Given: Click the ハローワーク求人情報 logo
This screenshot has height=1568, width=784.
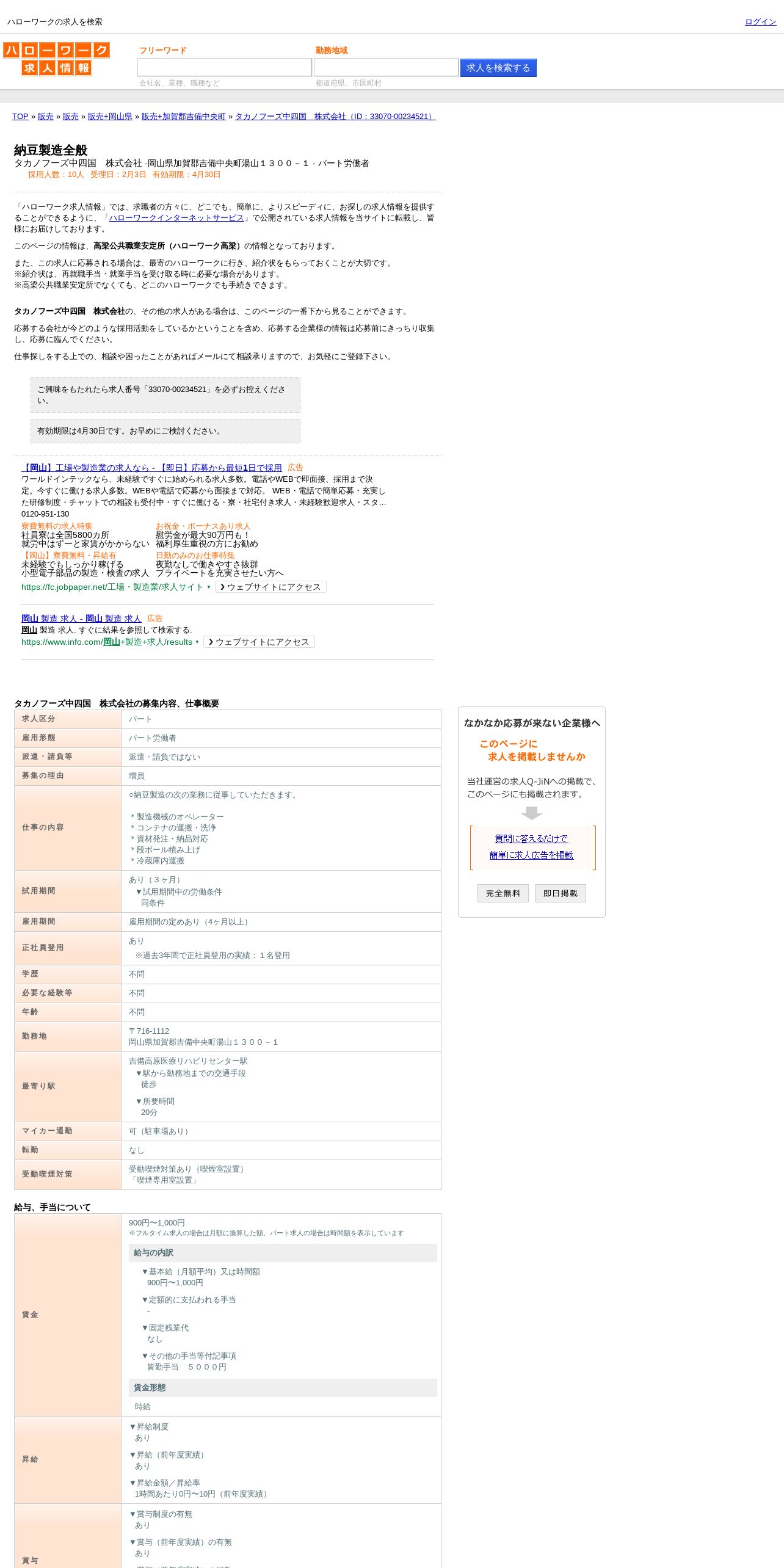Looking at the screenshot, I should pos(56,59).
